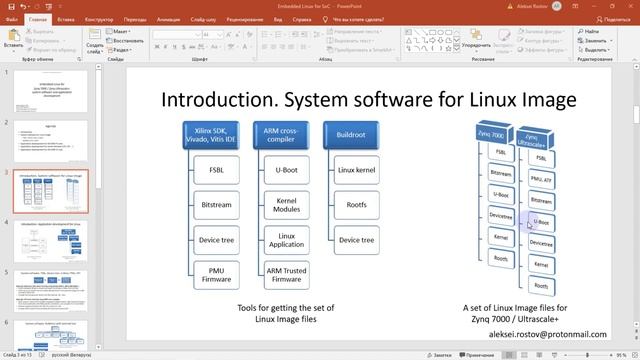Select the Rectangle shape in the gallery
This screenshot has width=640, height=360.
coord(433,32)
